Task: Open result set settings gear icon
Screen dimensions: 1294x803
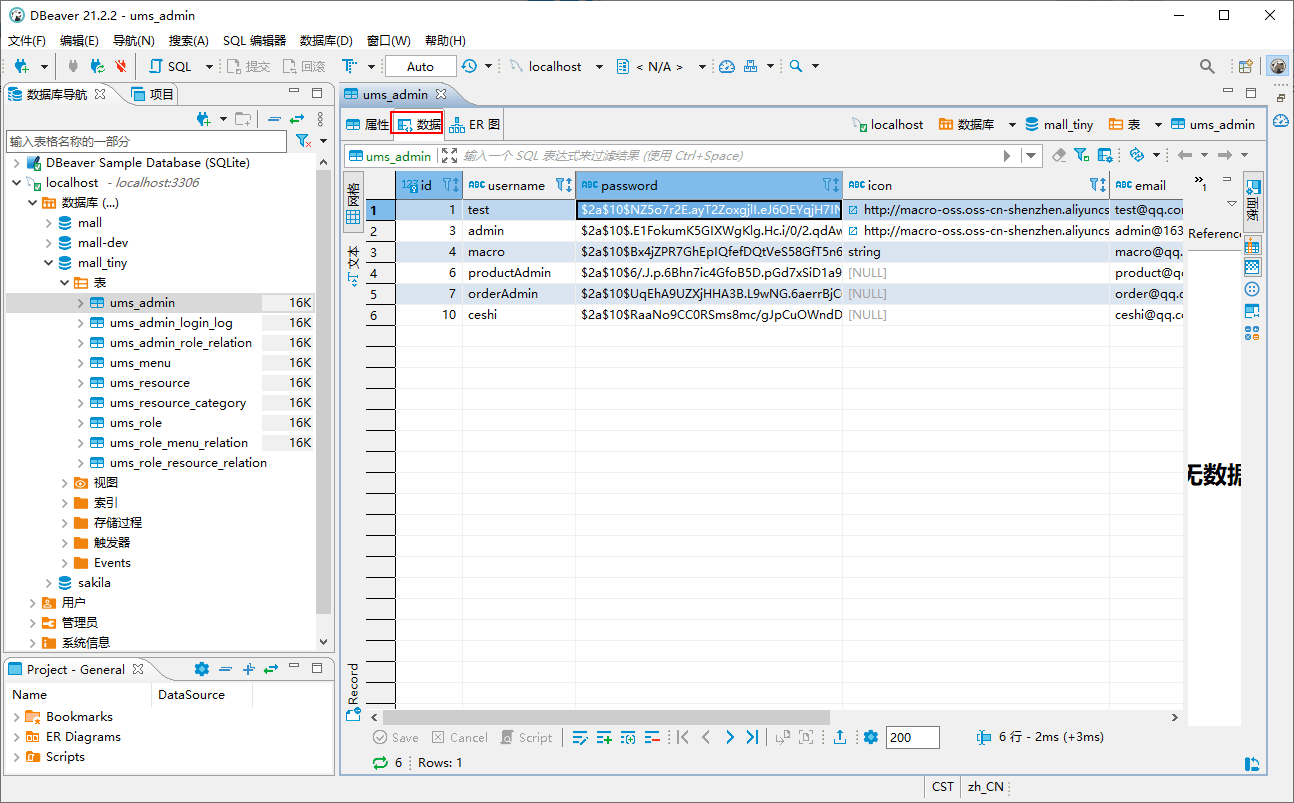Action: pos(870,737)
